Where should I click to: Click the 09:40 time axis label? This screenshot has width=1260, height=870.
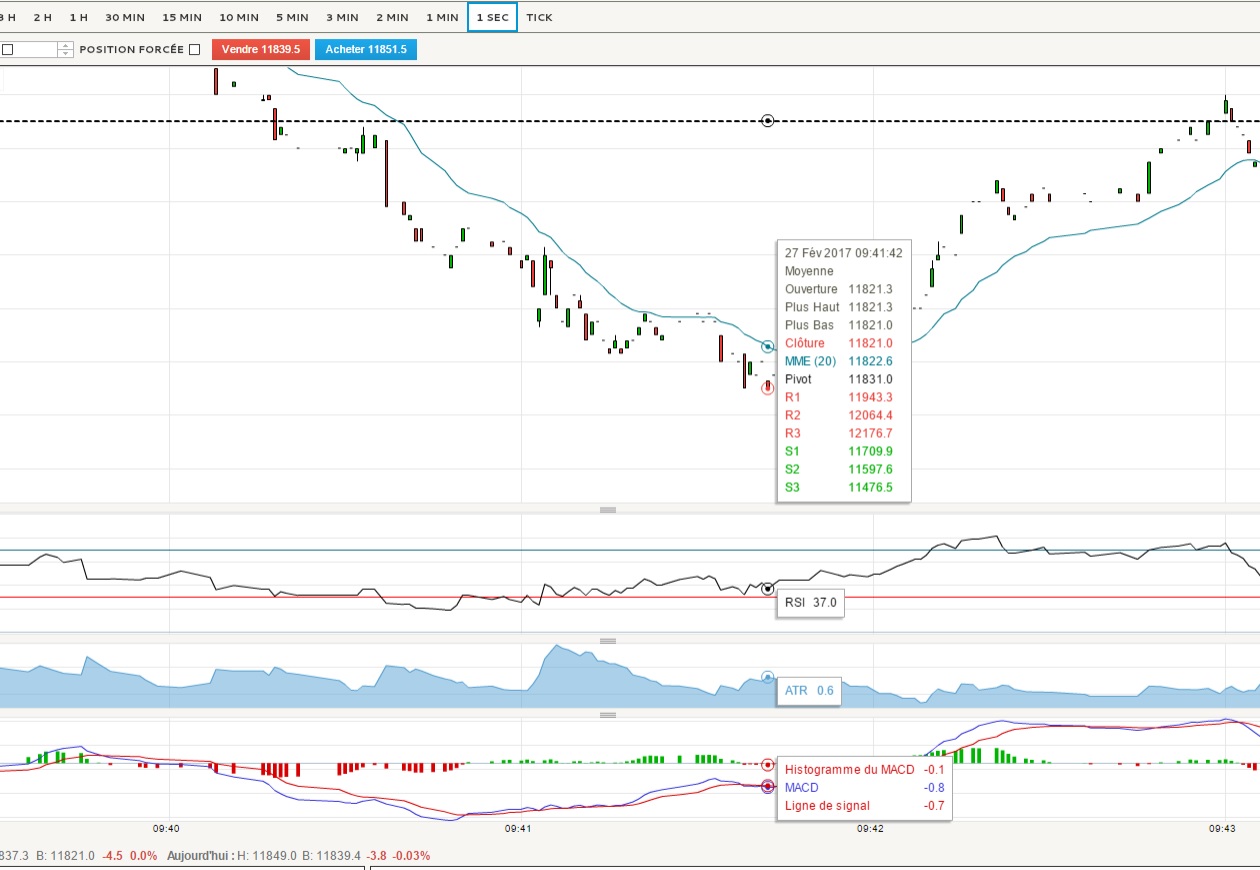click(166, 829)
